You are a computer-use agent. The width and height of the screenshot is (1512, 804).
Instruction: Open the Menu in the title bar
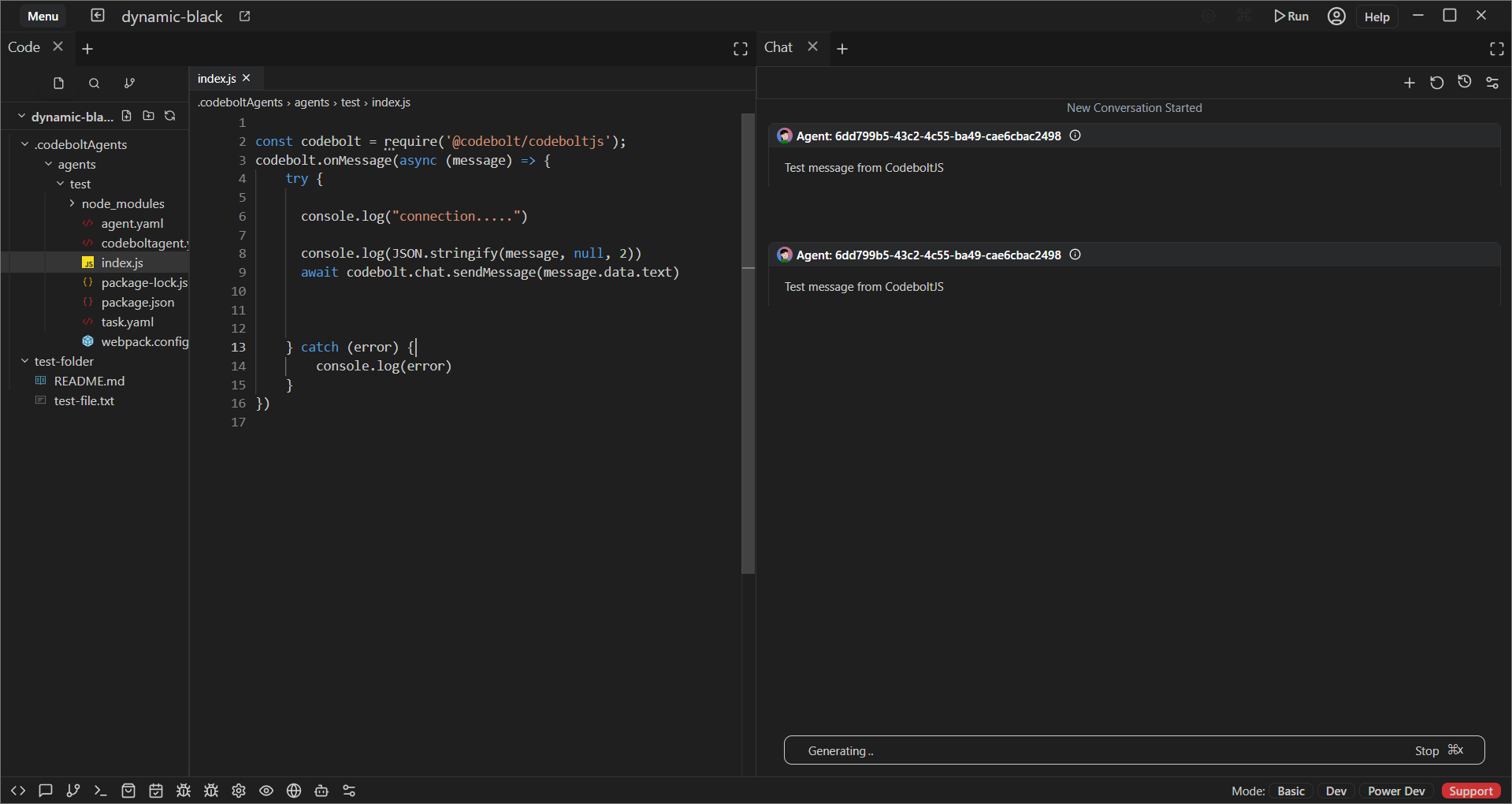[x=43, y=17]
